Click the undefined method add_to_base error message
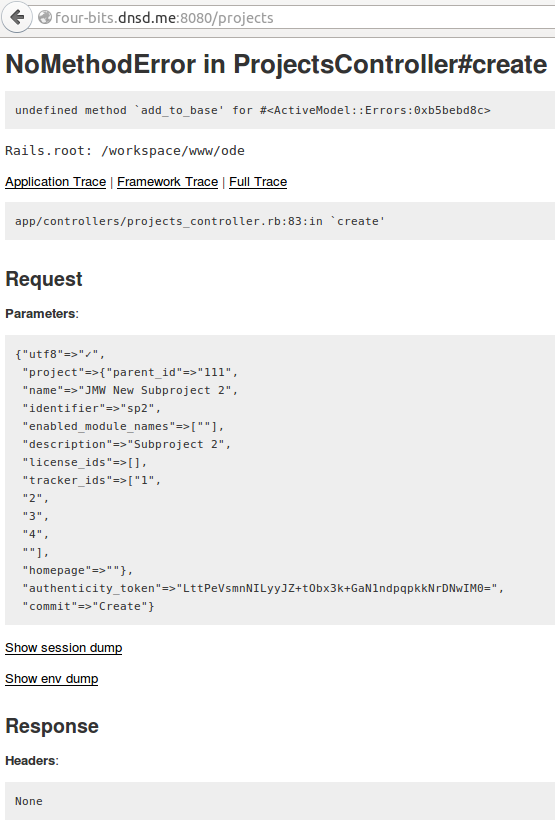The image size is (555, 824). (253, 110)
